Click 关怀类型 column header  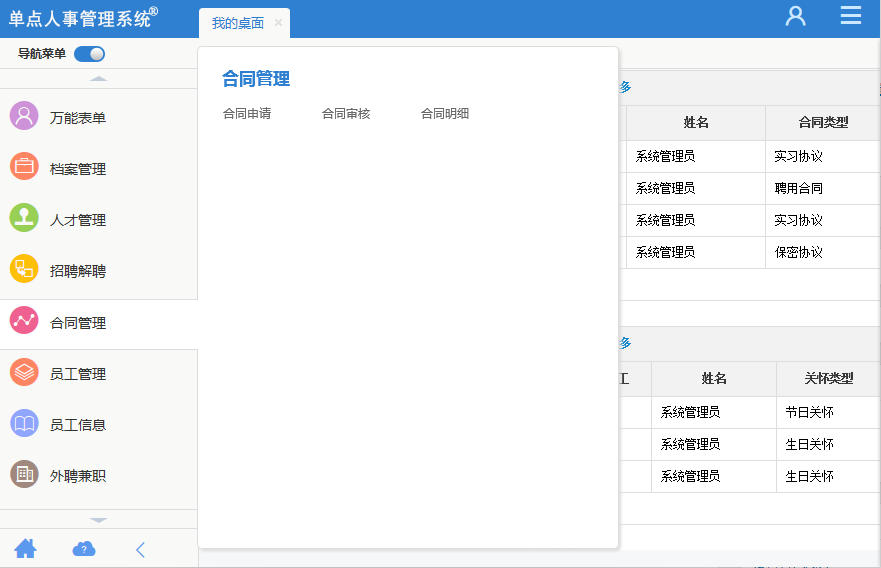(x=828, y=379)
